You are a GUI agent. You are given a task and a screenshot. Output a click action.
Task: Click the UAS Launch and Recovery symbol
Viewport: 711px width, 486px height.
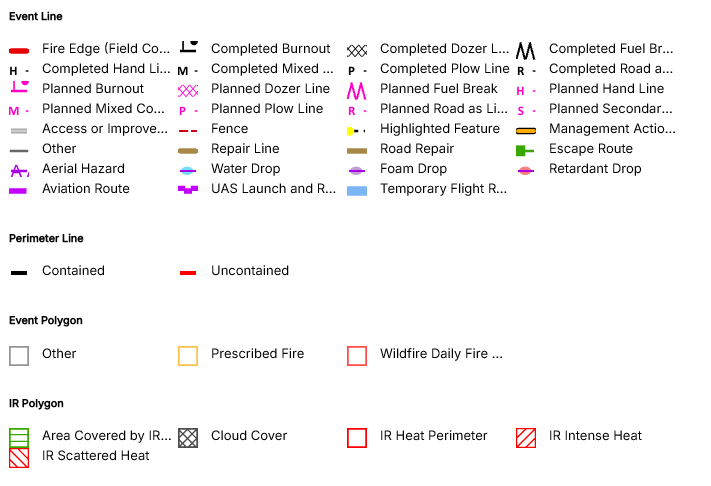click(188, 189)
